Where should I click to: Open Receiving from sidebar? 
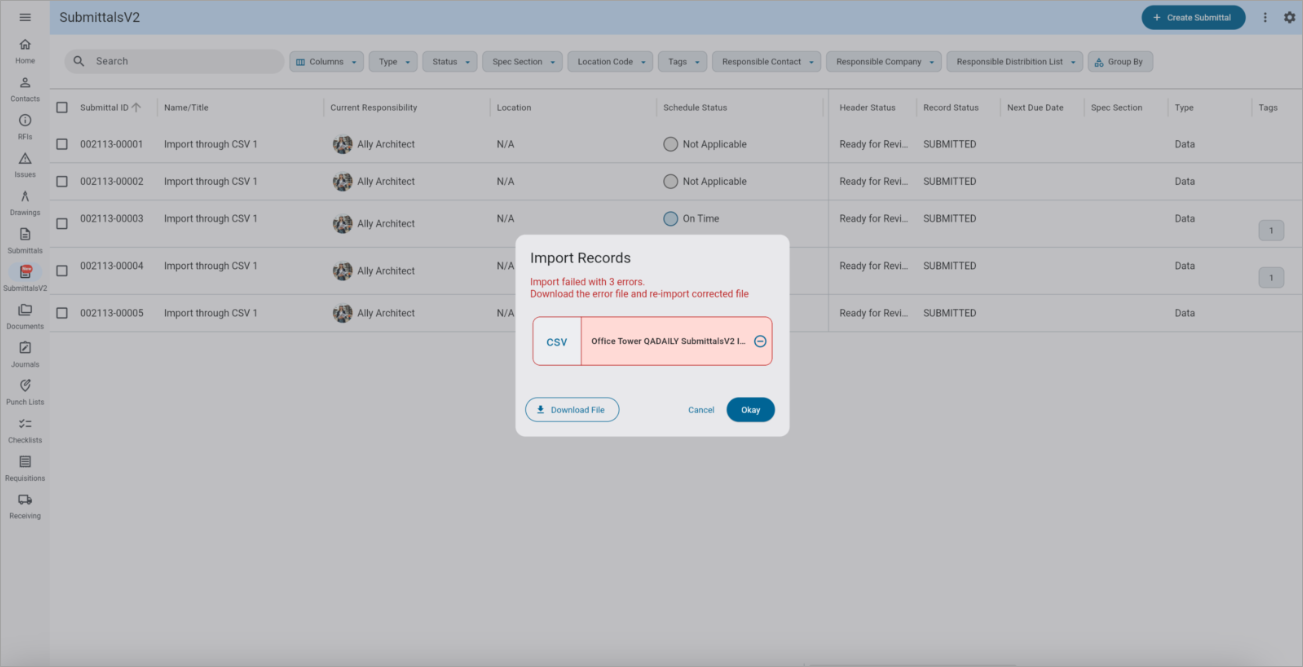(x=25, y=507)
